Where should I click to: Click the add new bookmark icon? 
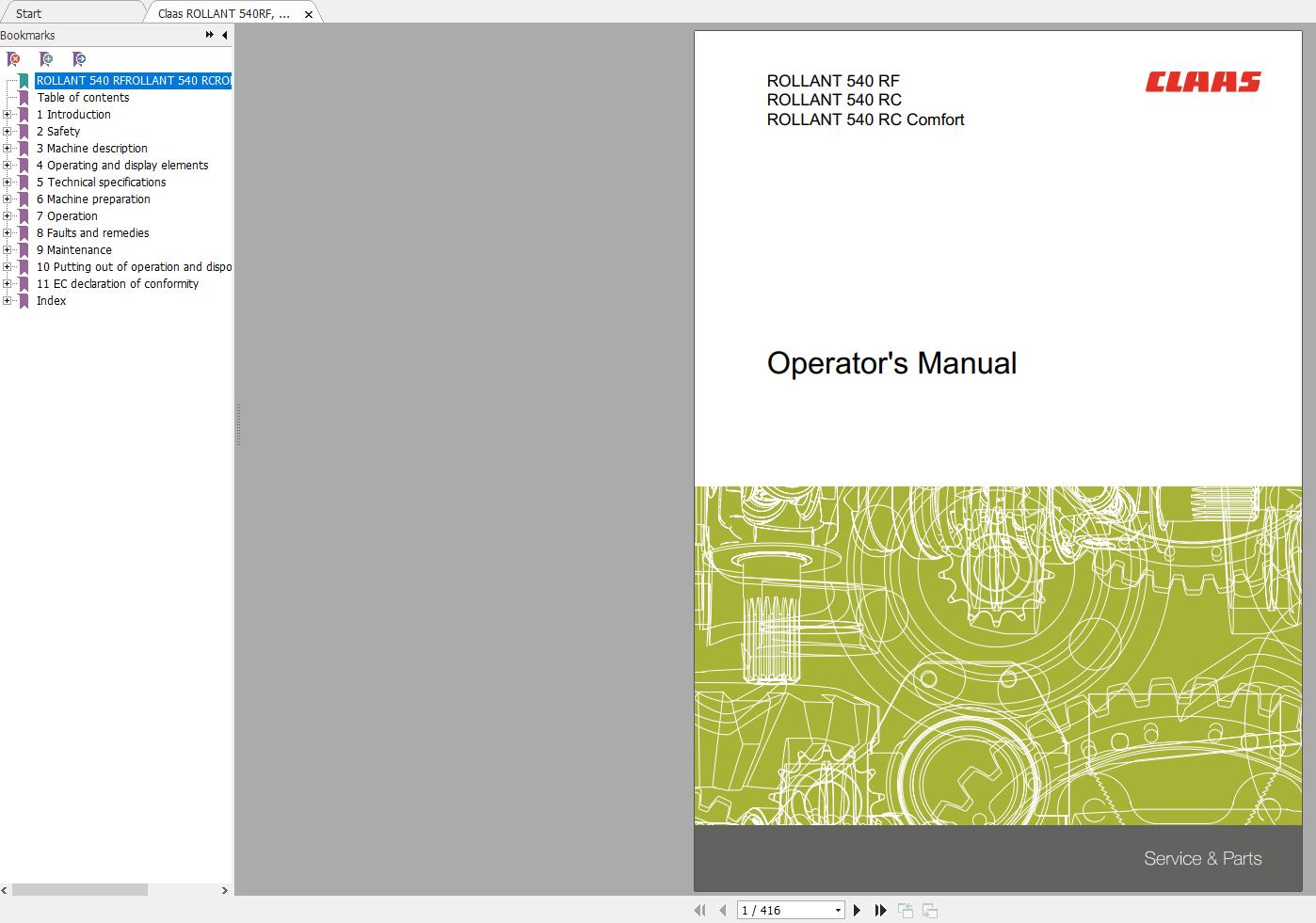(x=46, y=59)
